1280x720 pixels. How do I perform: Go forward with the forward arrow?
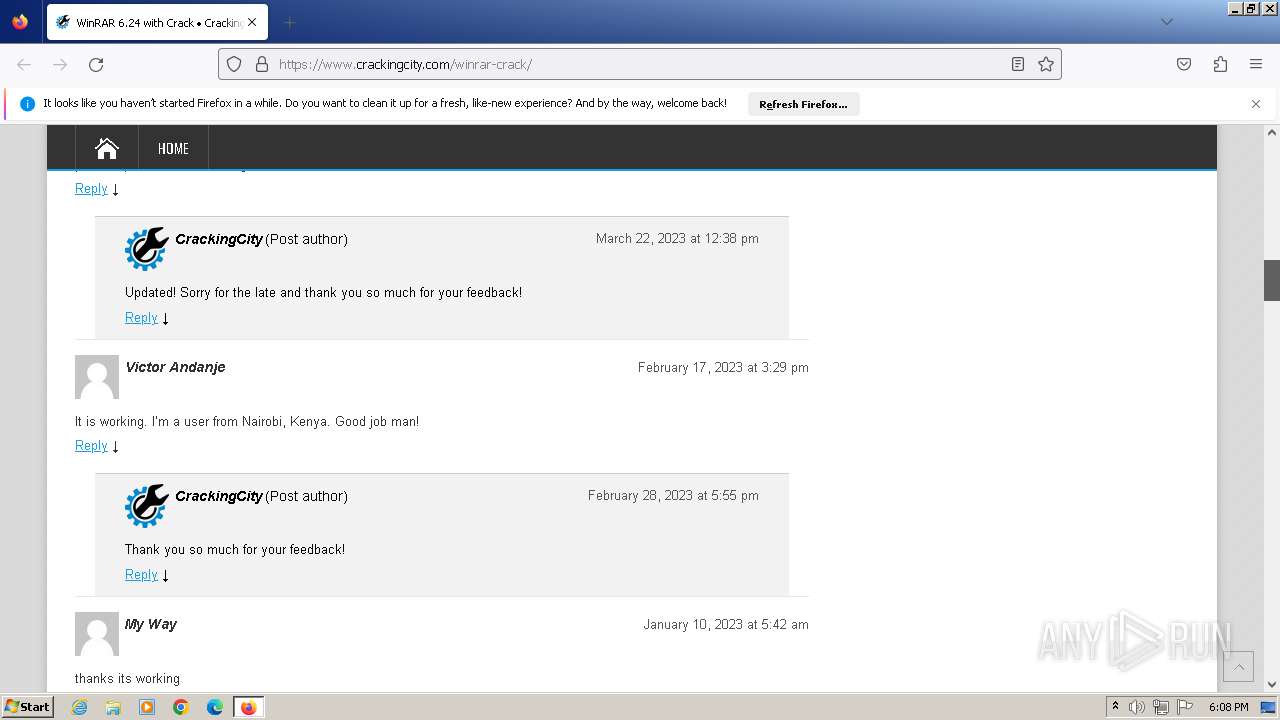point(60,64)
